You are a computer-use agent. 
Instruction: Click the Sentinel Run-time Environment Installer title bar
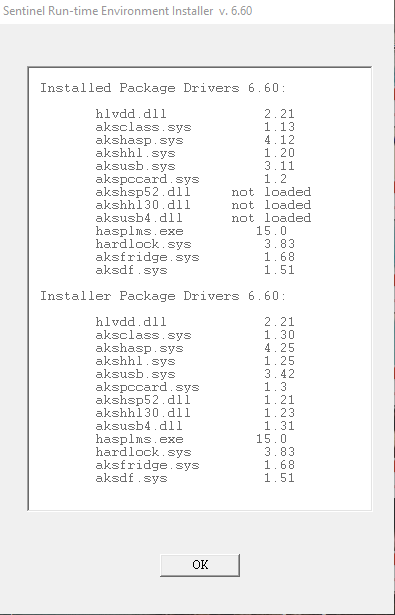(197, 11)
